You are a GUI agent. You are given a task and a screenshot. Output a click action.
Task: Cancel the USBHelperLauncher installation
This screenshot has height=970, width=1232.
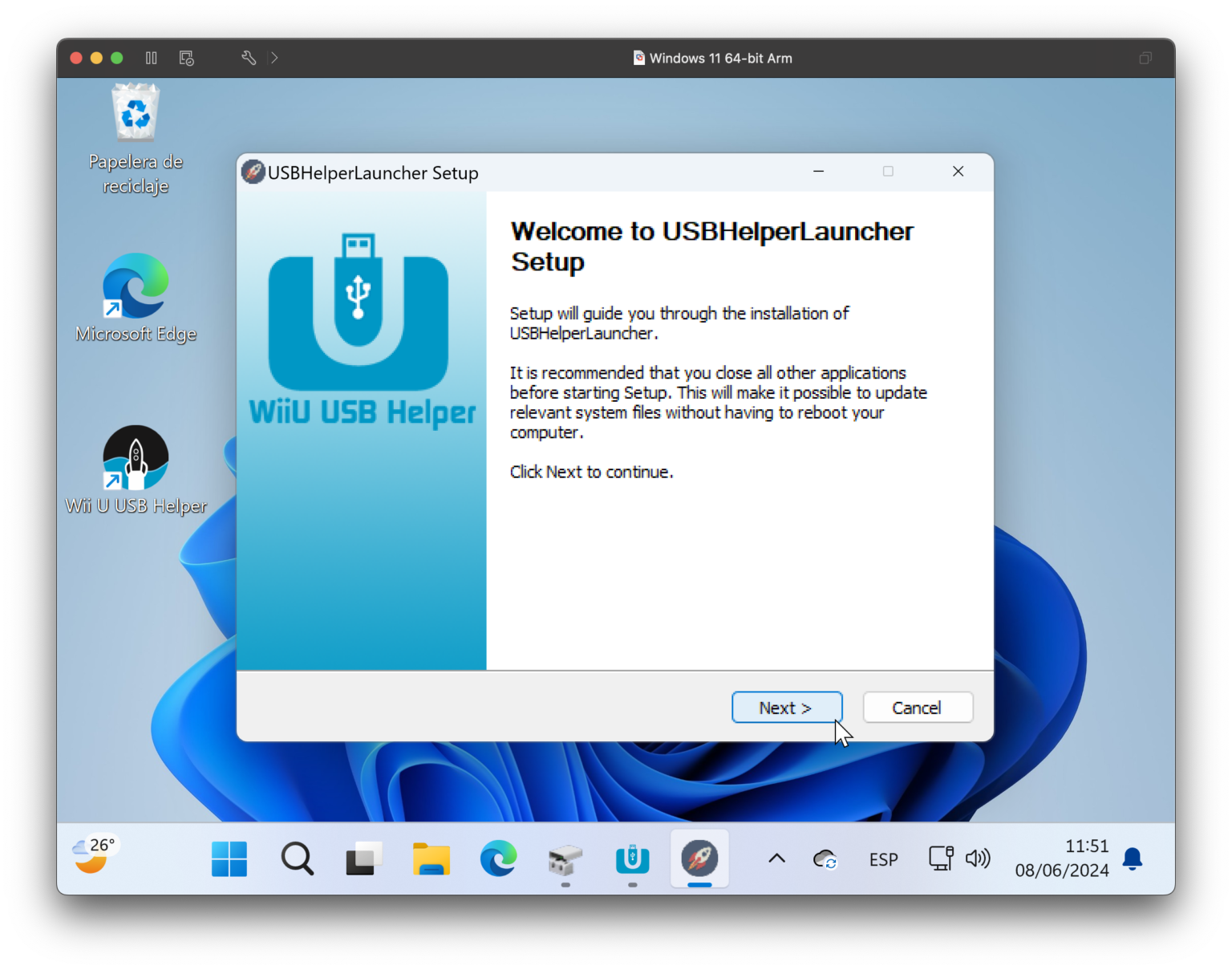[x=917, y=707]
